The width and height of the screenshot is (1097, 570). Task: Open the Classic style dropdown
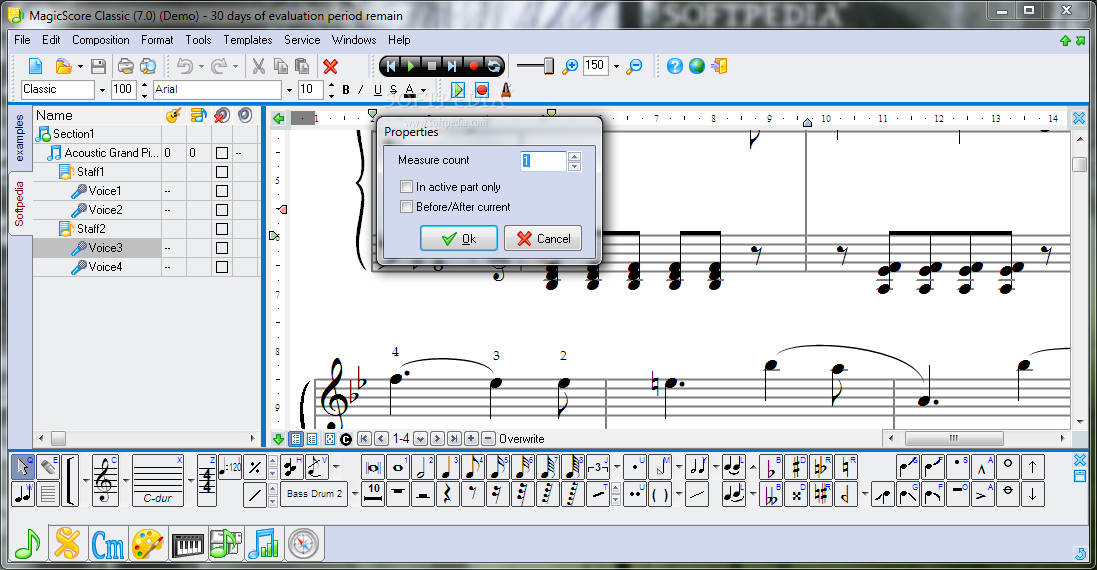click(102, 90)
